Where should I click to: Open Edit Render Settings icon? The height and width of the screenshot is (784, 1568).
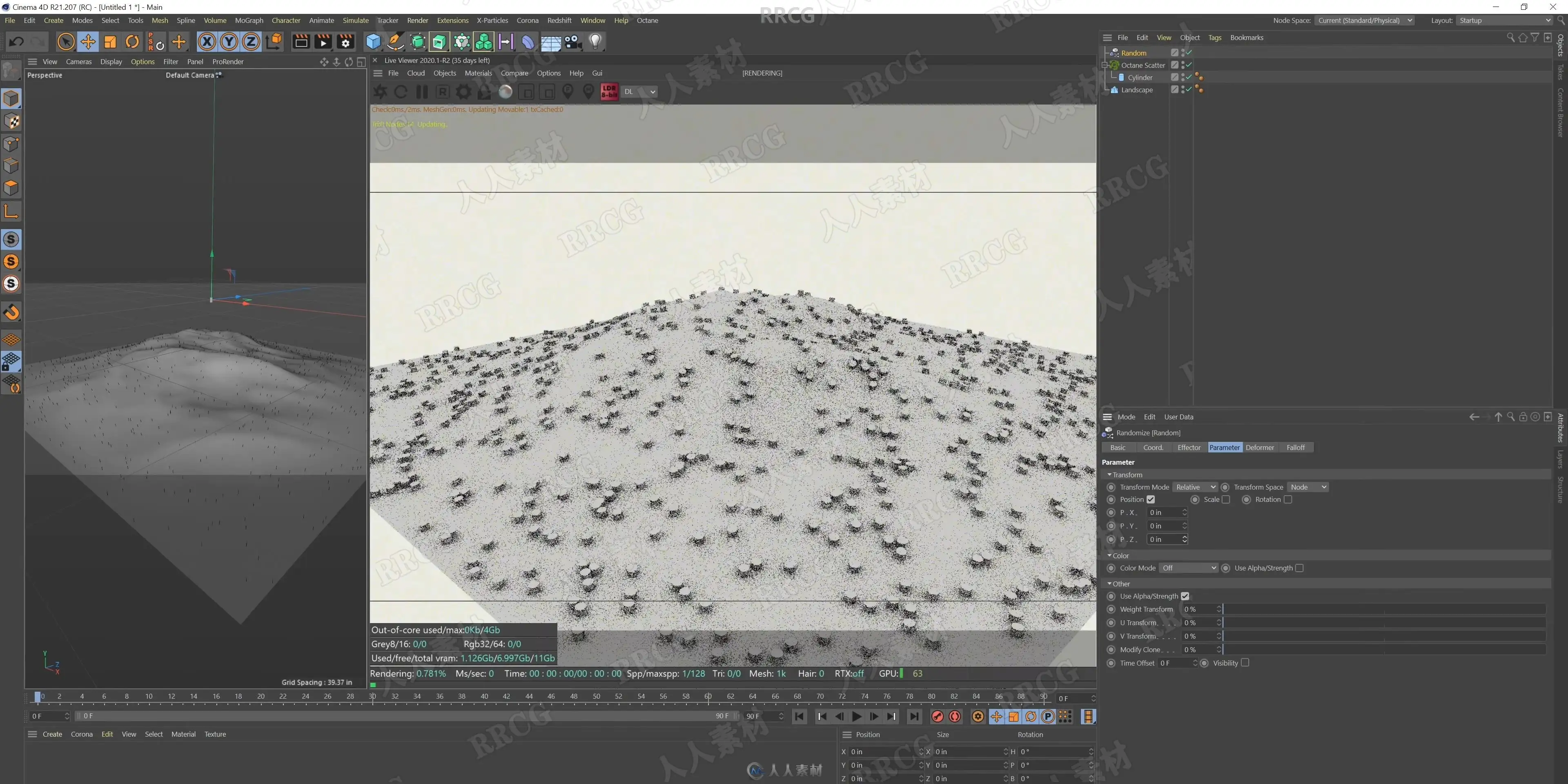point(345,41)
